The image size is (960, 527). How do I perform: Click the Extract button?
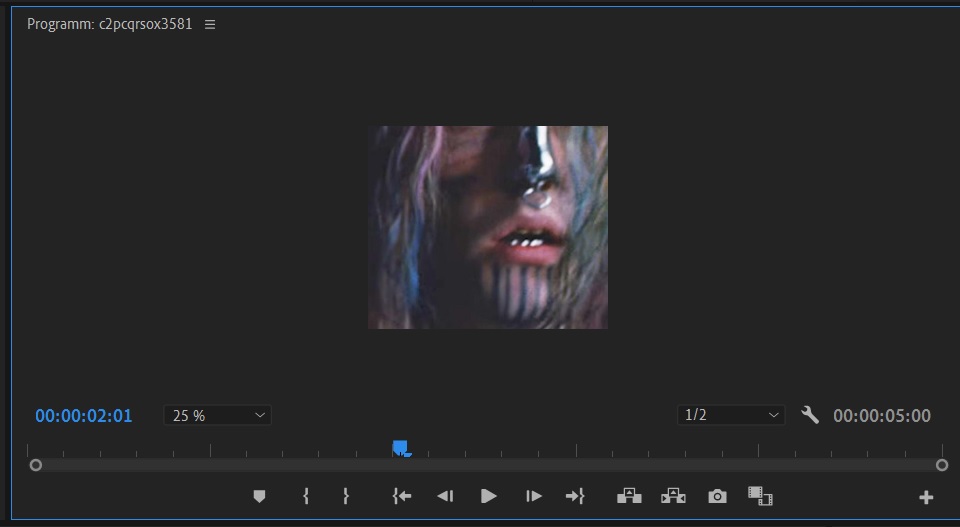coord(673,496)
